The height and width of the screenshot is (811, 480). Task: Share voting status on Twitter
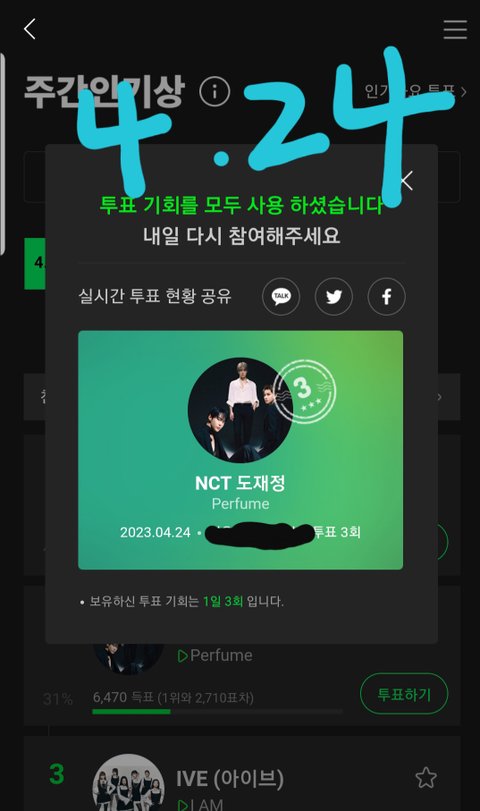coord(334,296)
